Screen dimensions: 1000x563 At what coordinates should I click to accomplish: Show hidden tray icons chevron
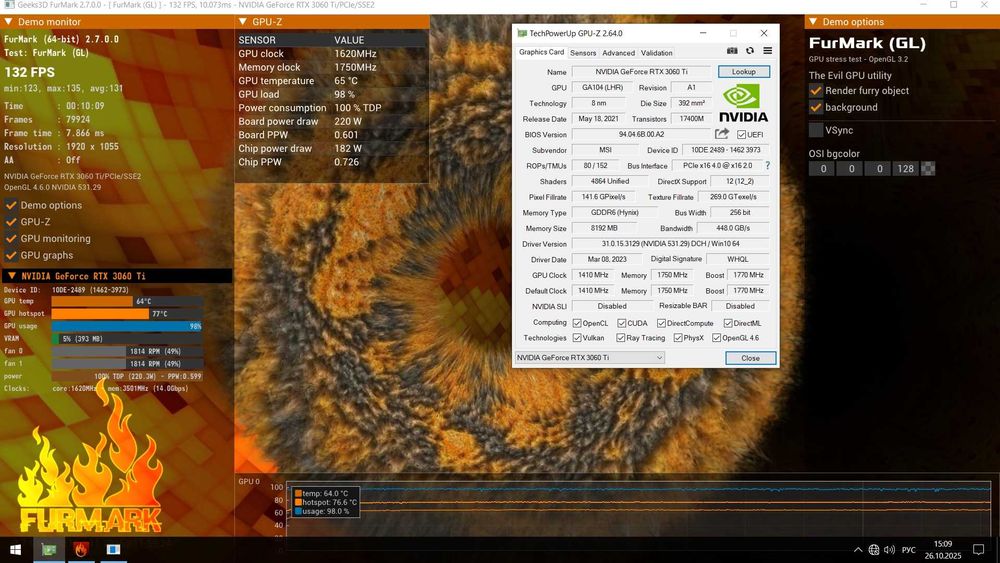point(858,550)
